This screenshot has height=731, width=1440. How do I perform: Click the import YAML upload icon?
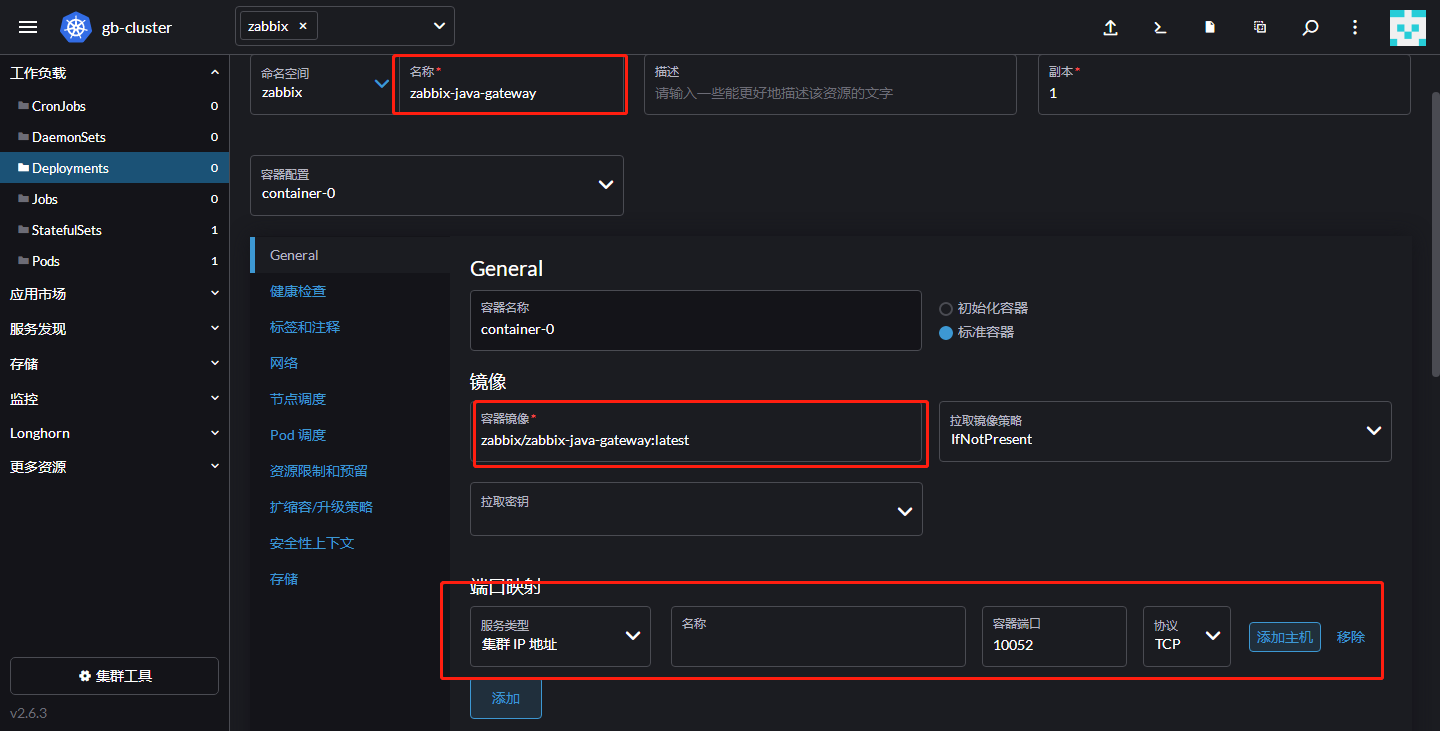point(1110,28)
